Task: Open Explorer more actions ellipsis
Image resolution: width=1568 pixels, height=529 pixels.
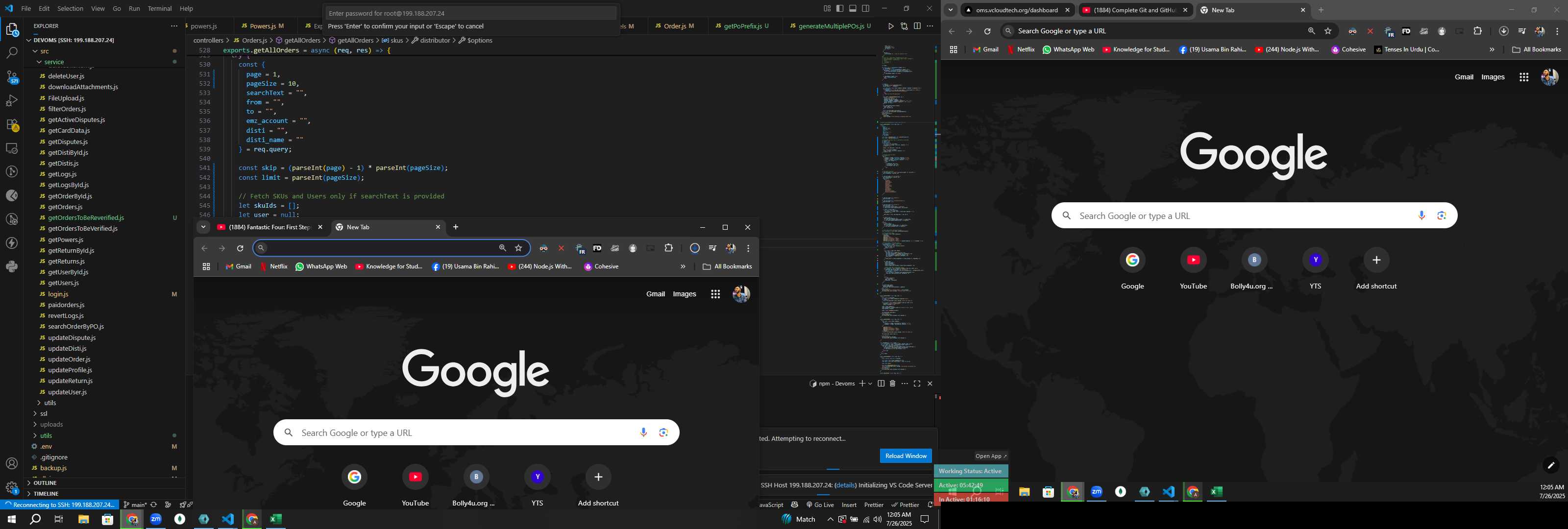Action: 174,25
